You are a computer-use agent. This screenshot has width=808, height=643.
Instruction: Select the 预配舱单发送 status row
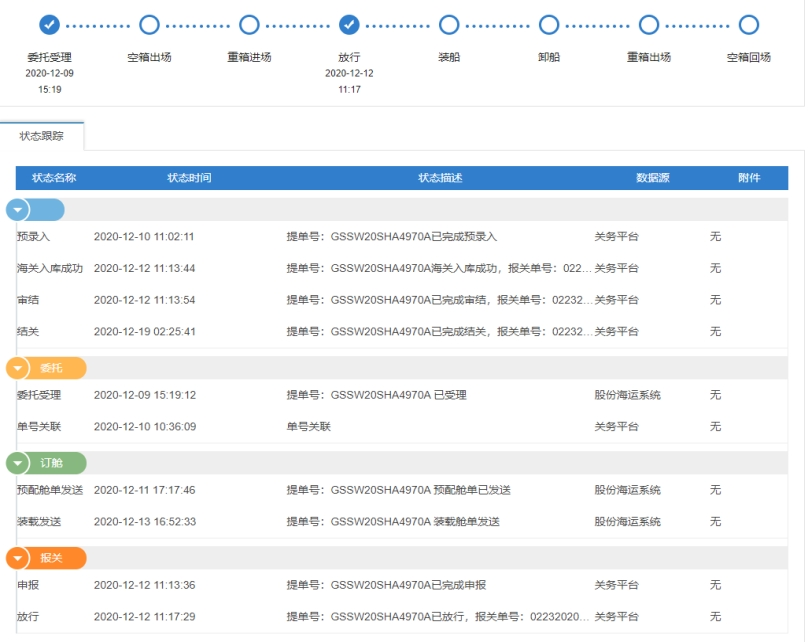click(400, 490)
